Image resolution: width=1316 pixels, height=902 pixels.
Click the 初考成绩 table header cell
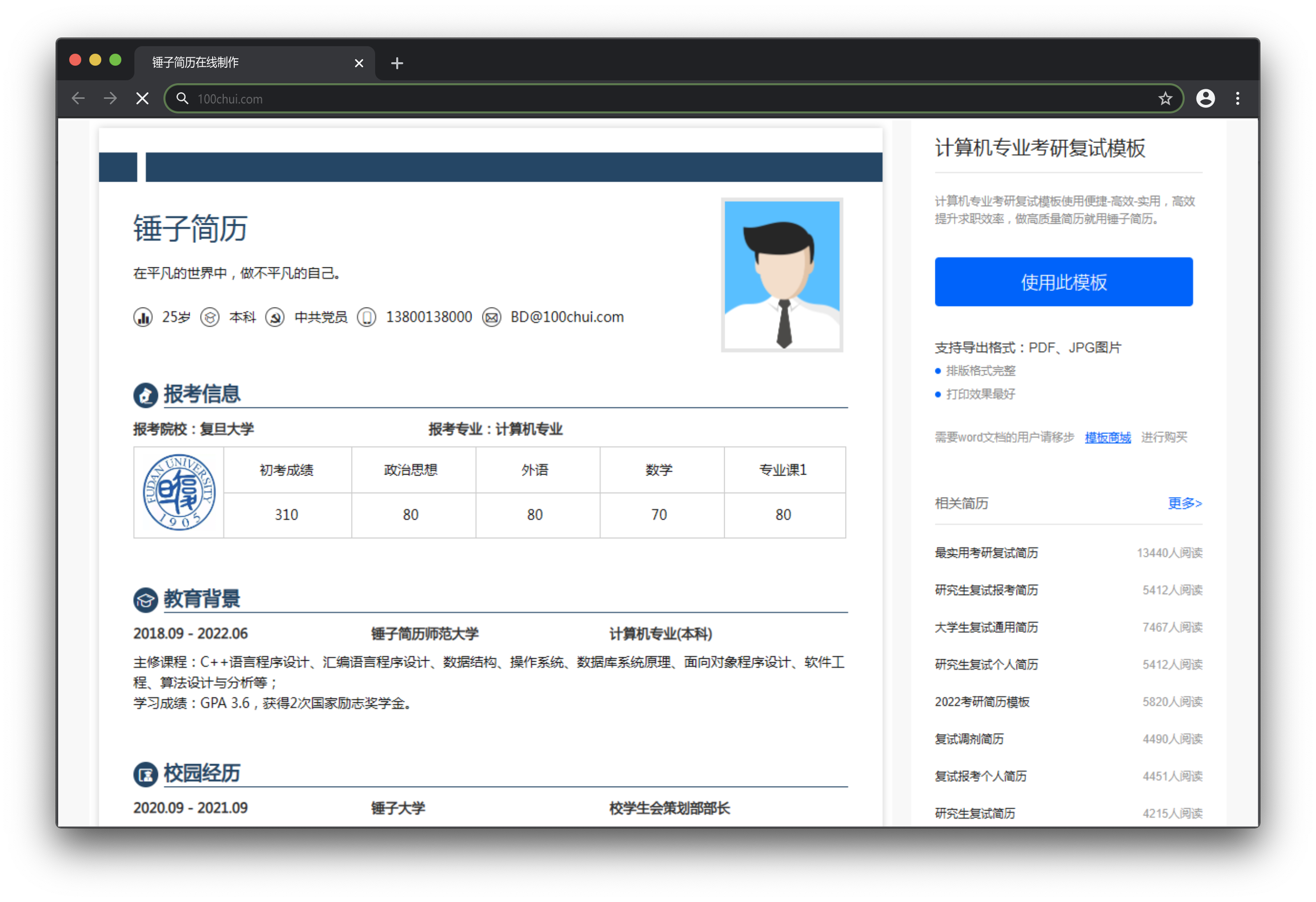click(x=287, y=470)
